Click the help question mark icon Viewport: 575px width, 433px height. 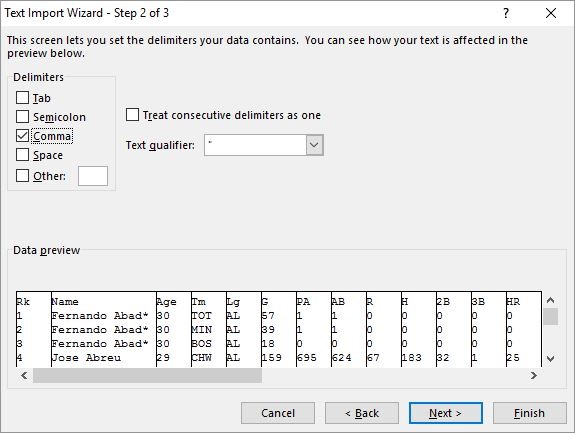[506, 14]
